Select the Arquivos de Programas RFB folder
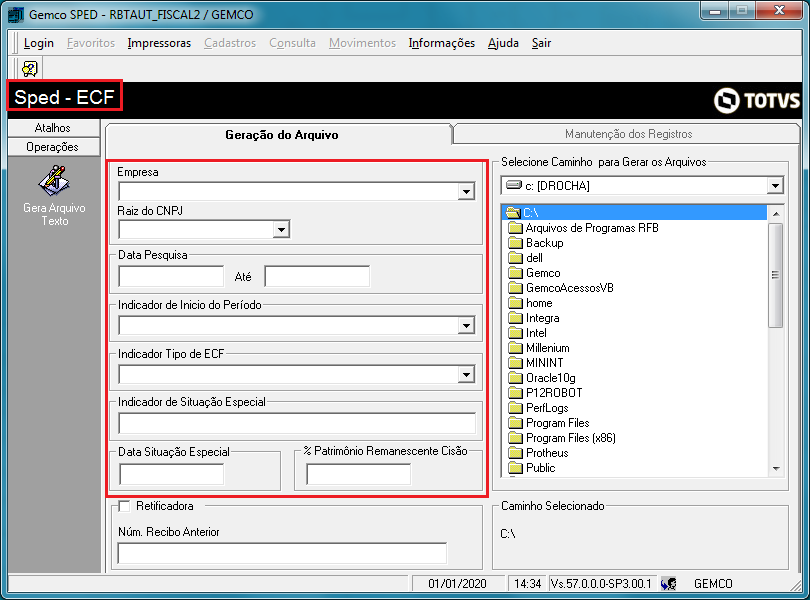 (x=583, y=228)
